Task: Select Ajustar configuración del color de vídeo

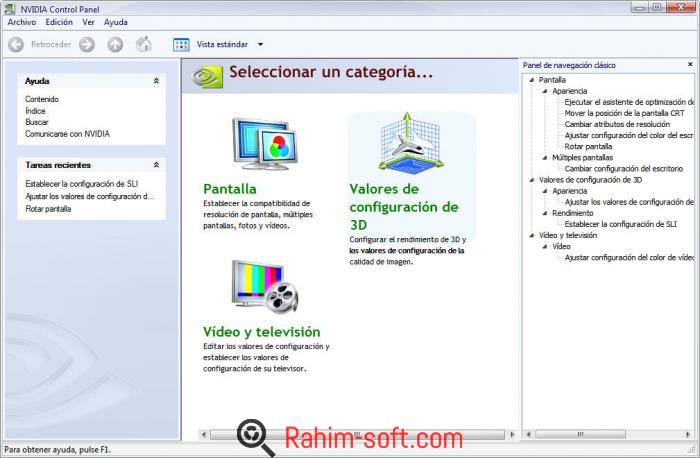Action: pyautogui.click(x=629, y=258)
